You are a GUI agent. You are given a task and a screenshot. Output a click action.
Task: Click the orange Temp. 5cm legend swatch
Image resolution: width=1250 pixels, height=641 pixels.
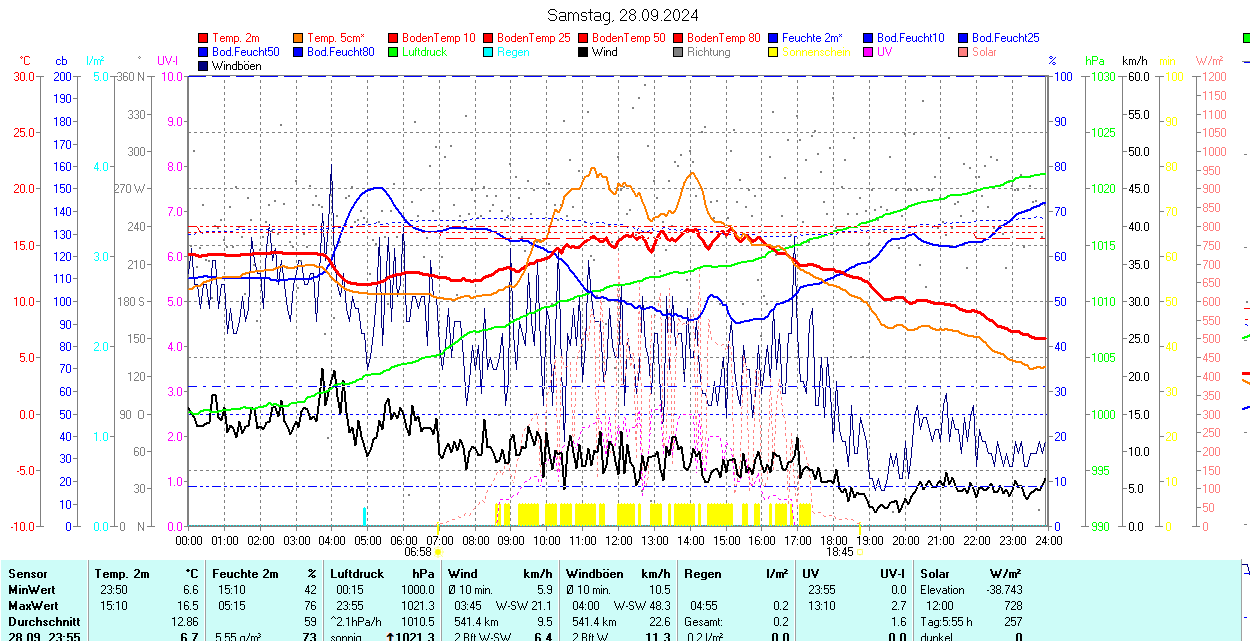(x=299, y=38)
